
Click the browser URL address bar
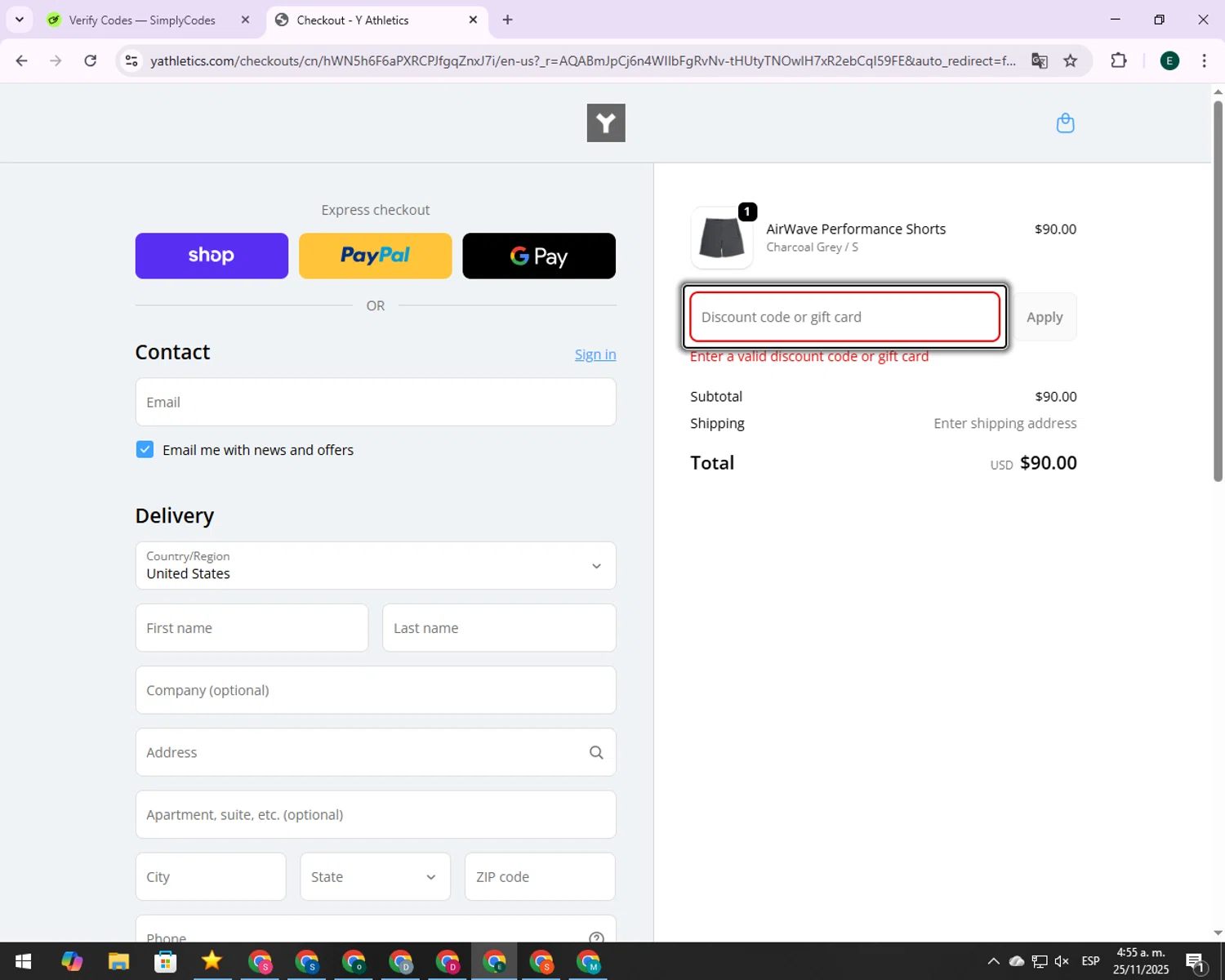coord(583,61)
